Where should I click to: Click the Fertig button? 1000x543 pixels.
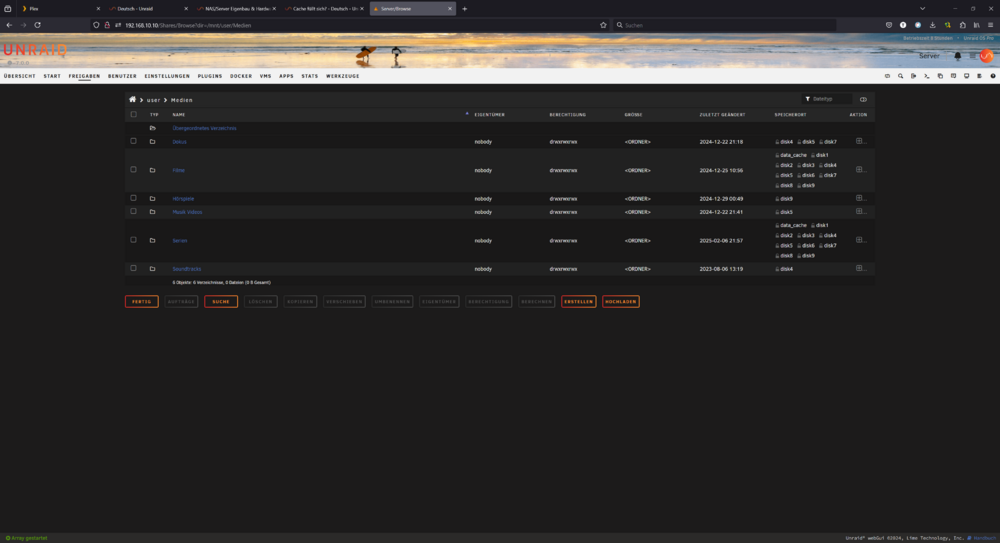pos(142,302)
